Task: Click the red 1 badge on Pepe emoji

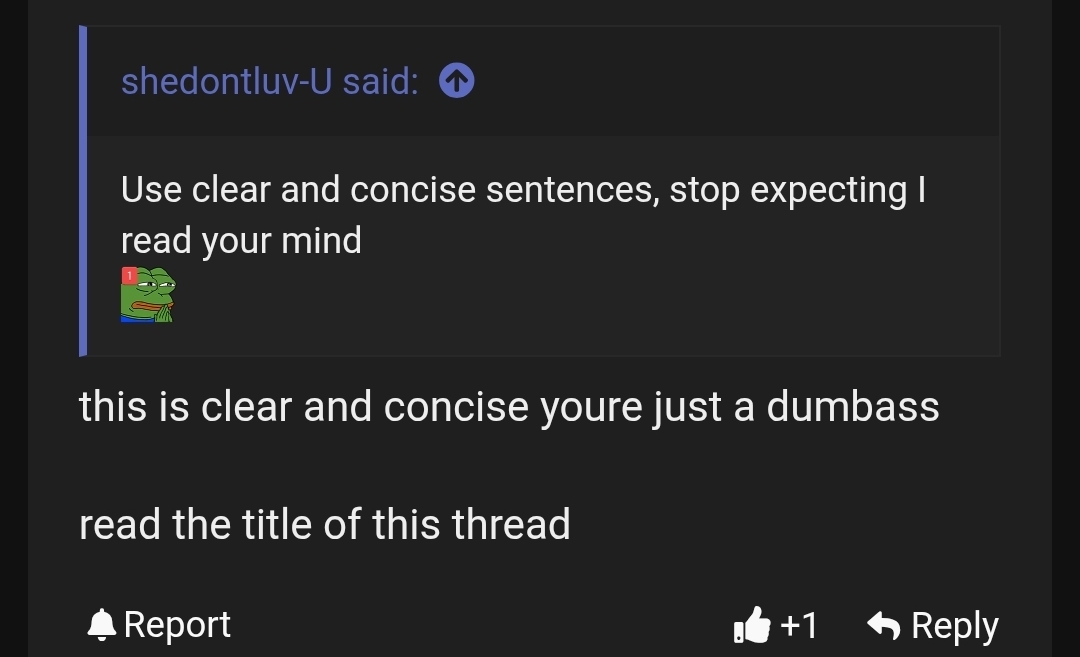Action: pyautogui.click(x=129, y=274)
